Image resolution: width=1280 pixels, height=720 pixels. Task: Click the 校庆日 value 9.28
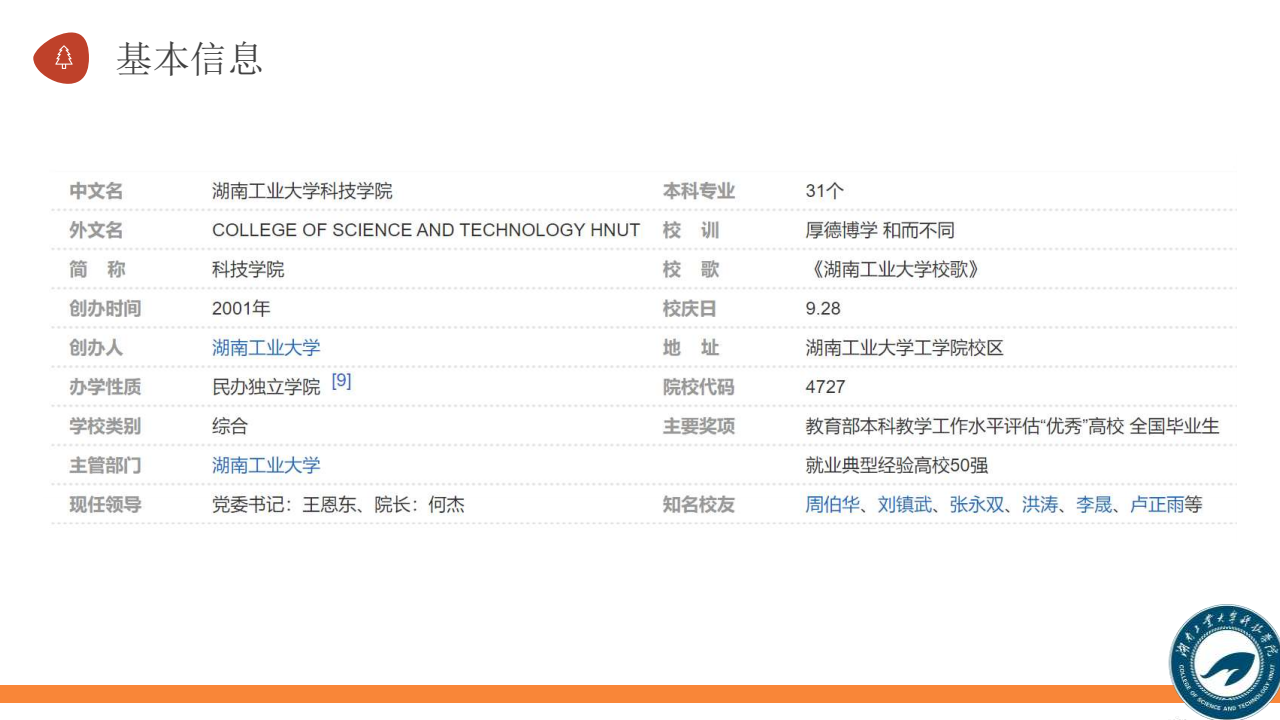tap(823, 309)
